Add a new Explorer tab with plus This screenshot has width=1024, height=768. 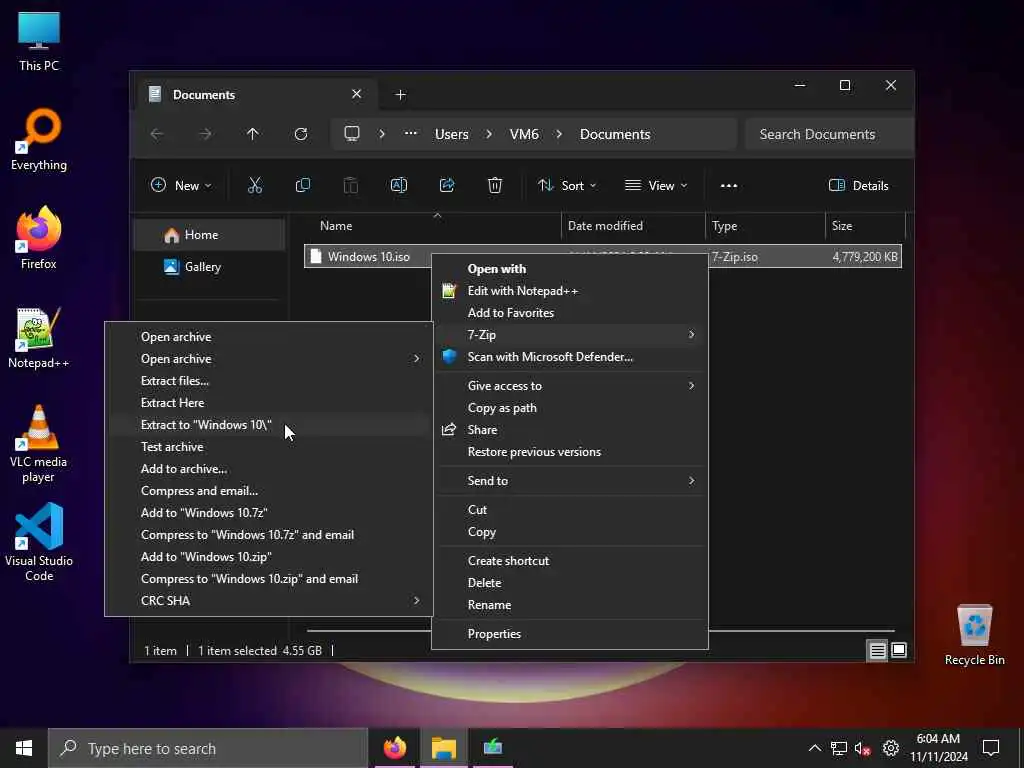pos(400,95)
